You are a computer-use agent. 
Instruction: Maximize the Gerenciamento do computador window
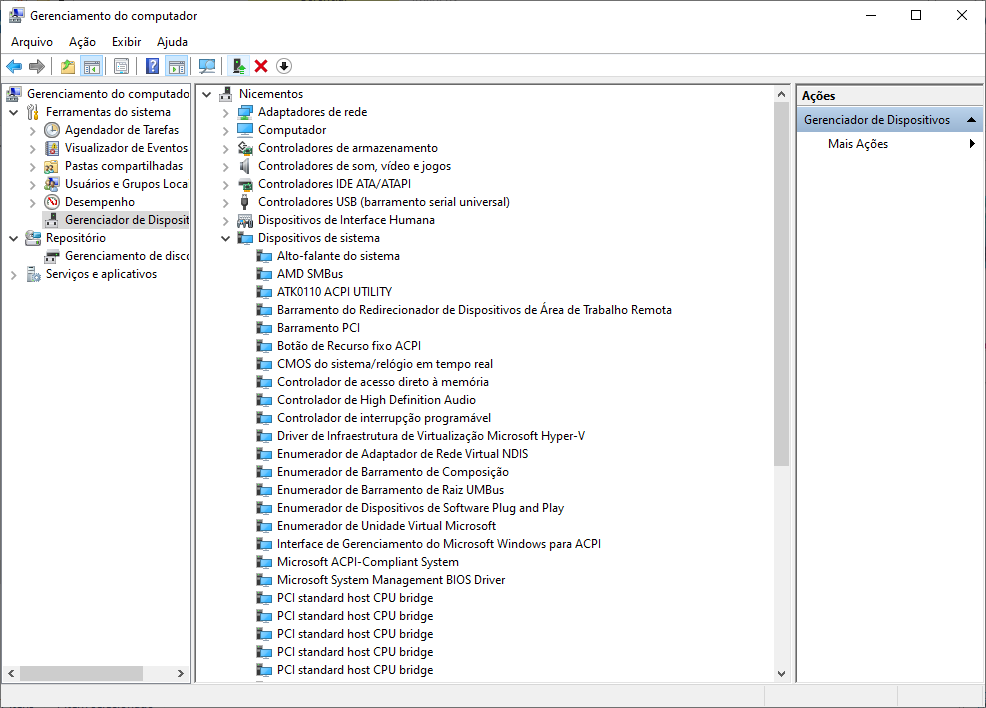point(916,15)
